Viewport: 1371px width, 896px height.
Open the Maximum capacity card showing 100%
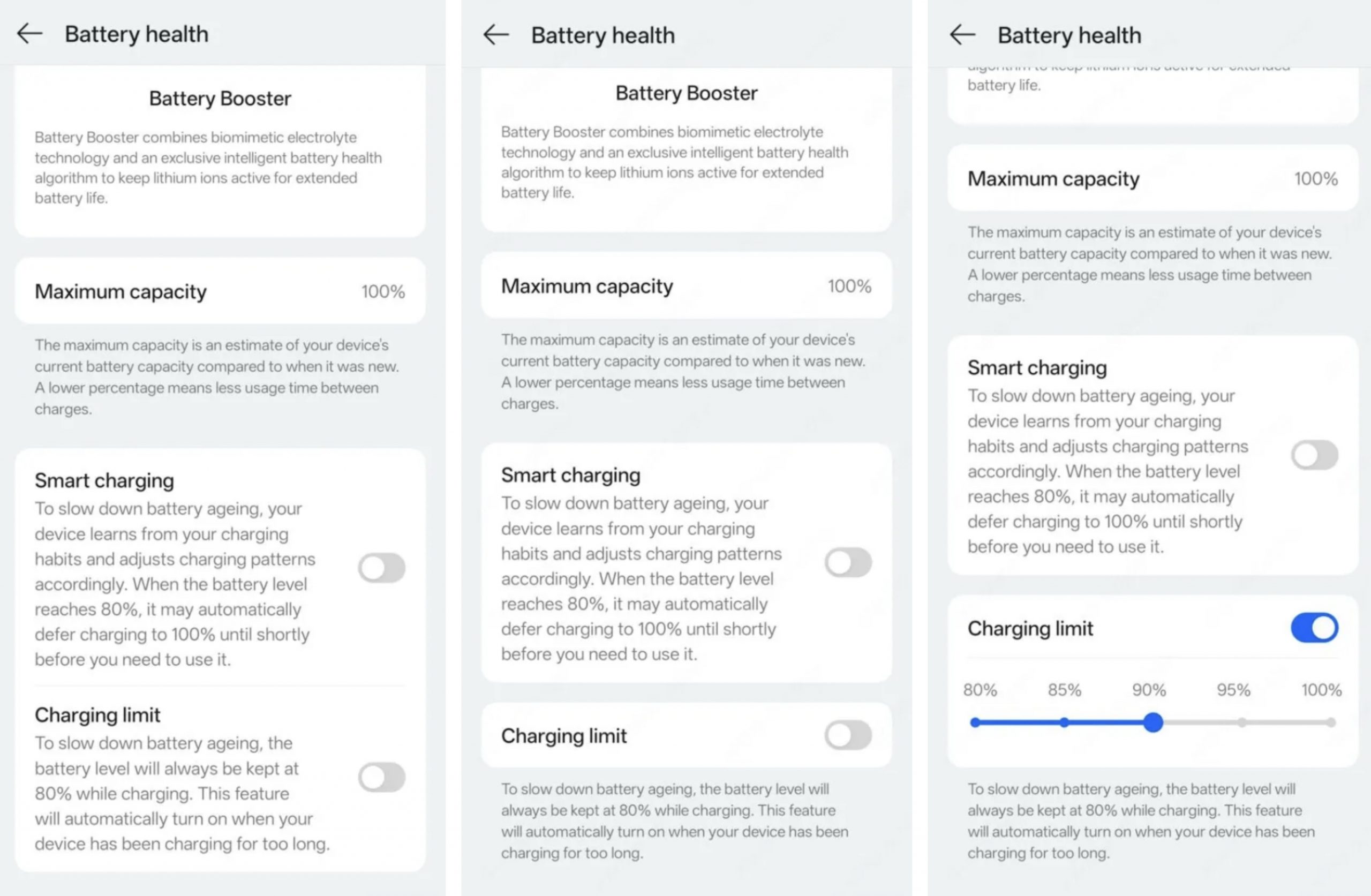[220, 291]
